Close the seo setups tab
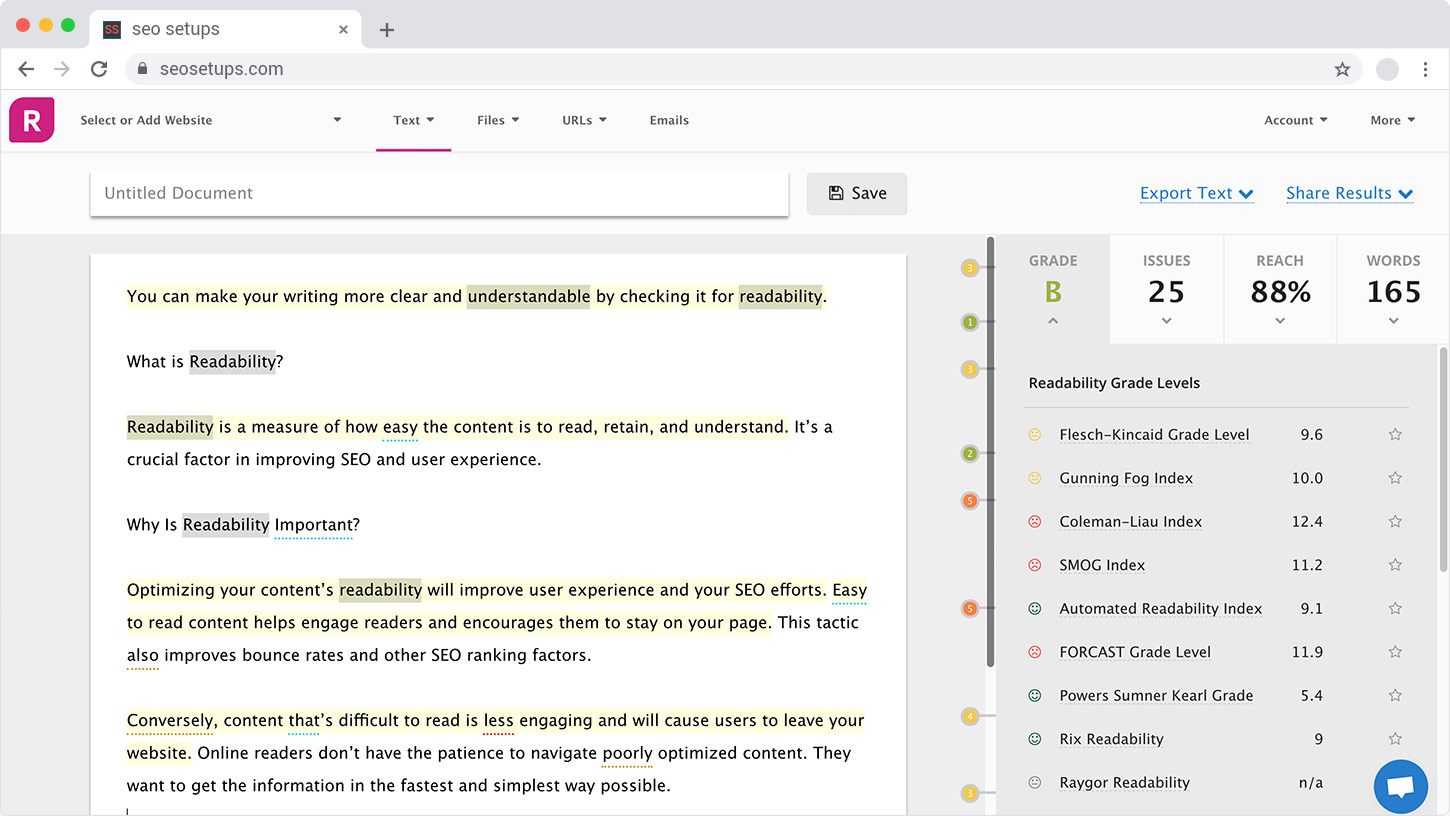Viewport: 1450px width, 816px height. pyautogui.click(x=343, y=30)
